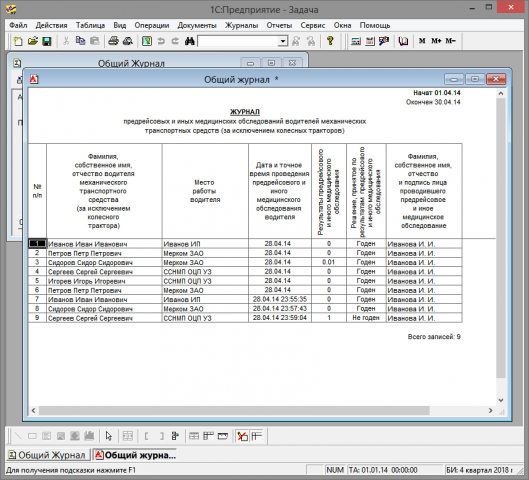Click the Начат 01.04.14 date text
The image size is (529, 480).
[x=437, y=93]
